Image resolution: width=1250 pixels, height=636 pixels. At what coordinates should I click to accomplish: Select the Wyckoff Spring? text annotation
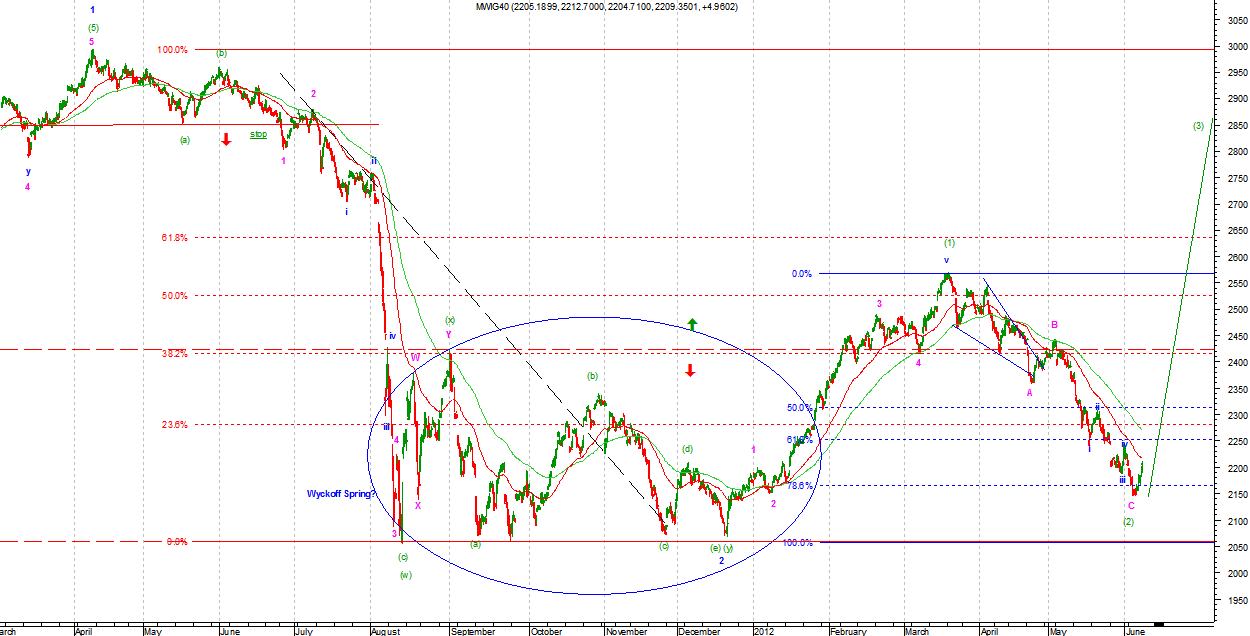pos(340,494)
